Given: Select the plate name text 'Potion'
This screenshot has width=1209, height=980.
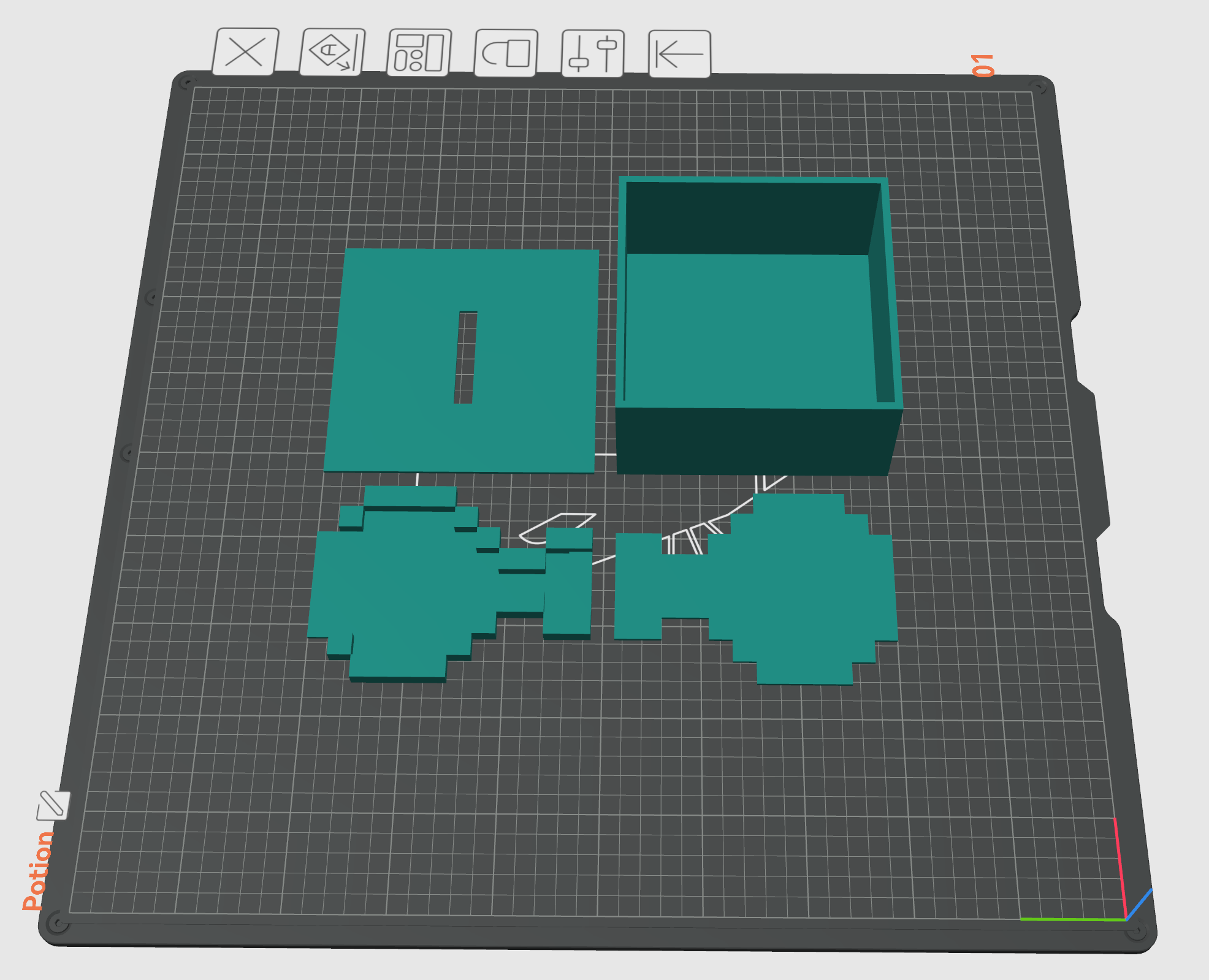Looking at the screenshot, I should (x=37, y=871).
